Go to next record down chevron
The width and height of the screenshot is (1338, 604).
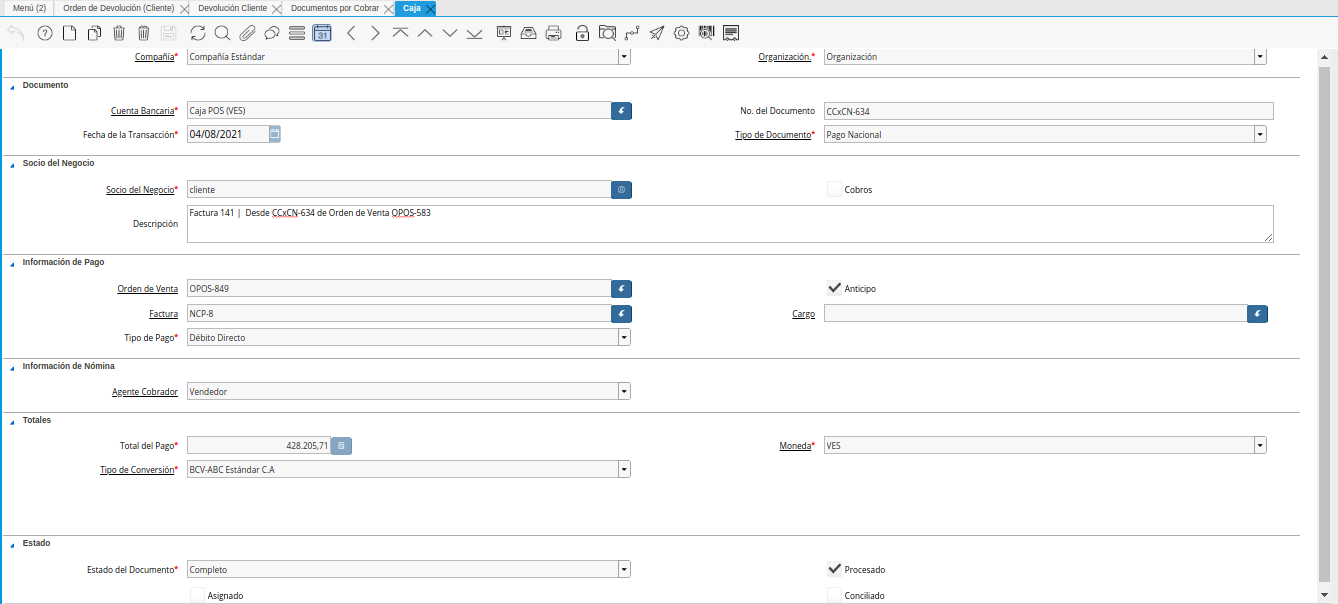click(x=449, y=33)
